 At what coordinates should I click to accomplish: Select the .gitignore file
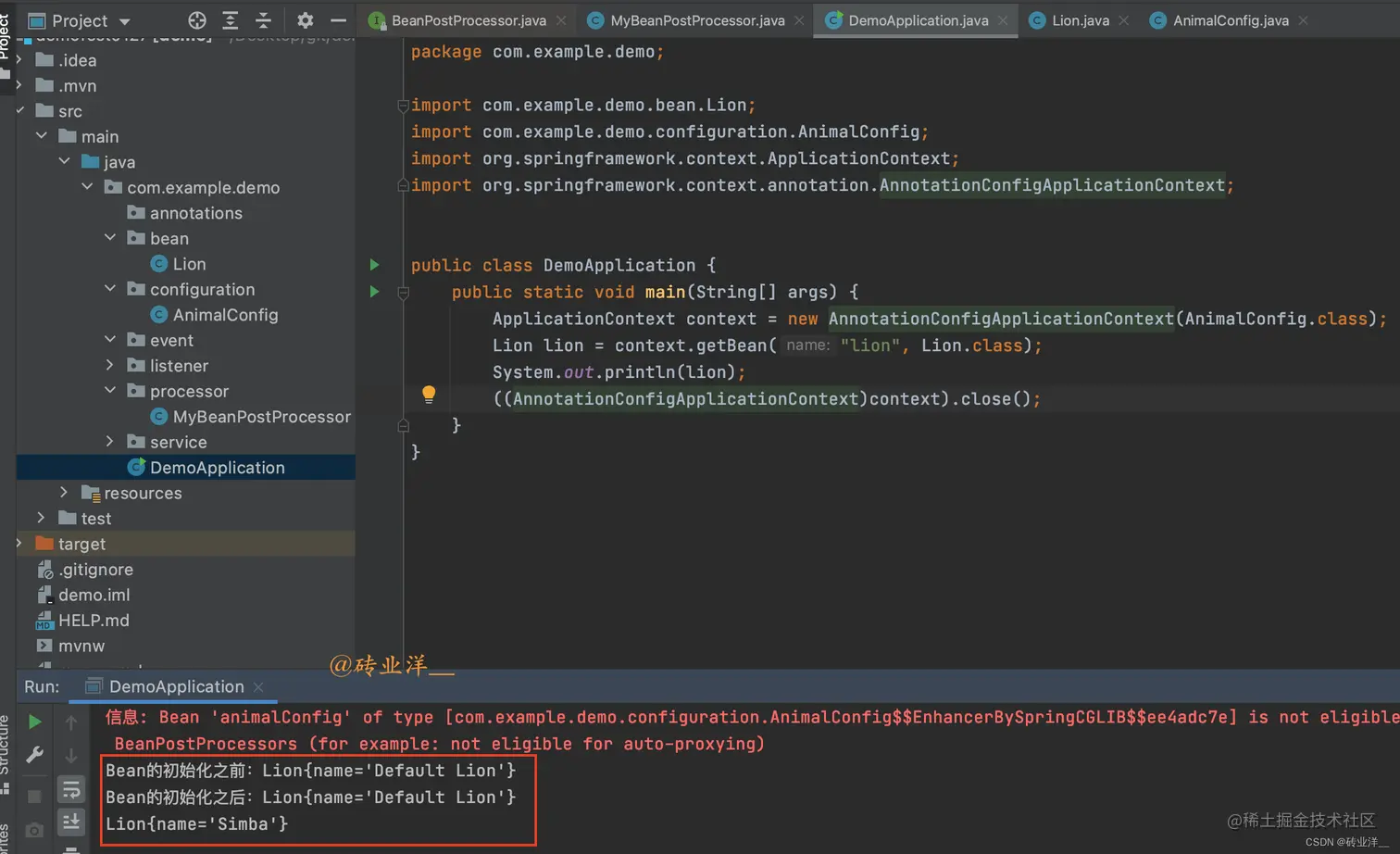(x=95, y=570)
